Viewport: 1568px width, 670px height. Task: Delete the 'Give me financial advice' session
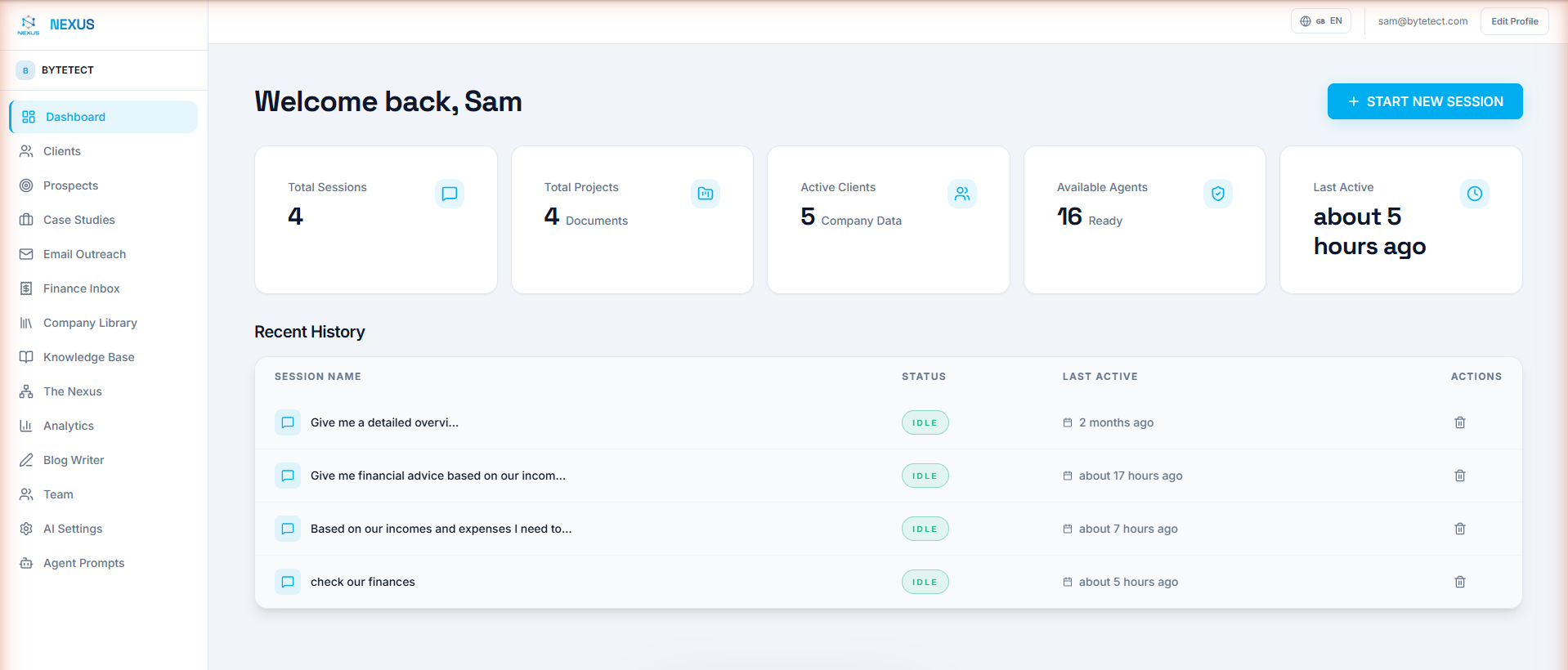tap(1460, 476)
